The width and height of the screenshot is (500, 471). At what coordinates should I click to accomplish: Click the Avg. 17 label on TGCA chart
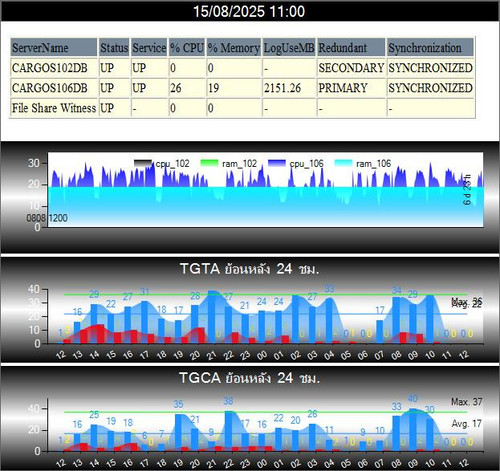(x=467, y=424)
